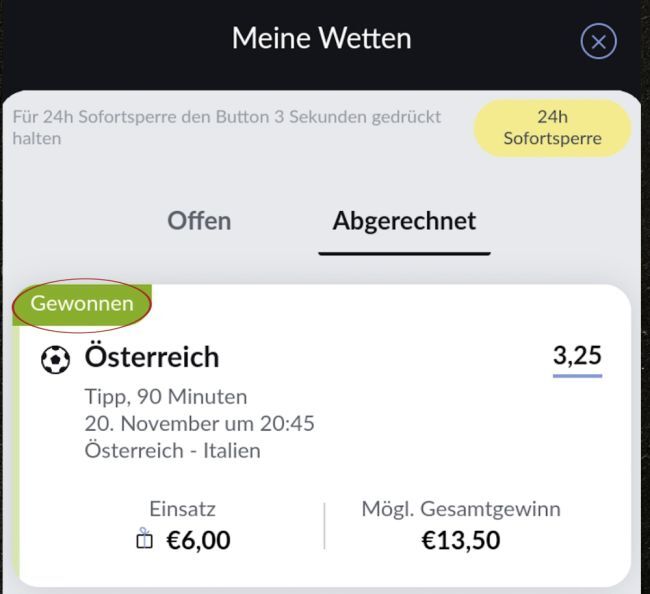Switch to the Offen tab
Image resolution: width=650 pixels, height=594 pixels.
(x=199, y=221)
